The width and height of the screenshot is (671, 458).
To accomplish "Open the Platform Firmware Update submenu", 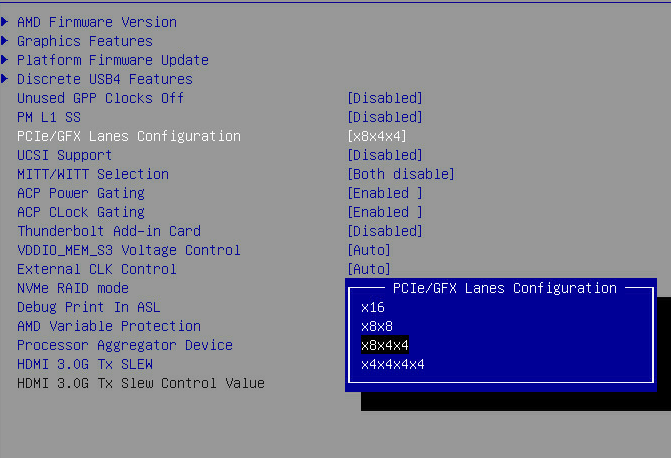I will [x=113, y=60].
